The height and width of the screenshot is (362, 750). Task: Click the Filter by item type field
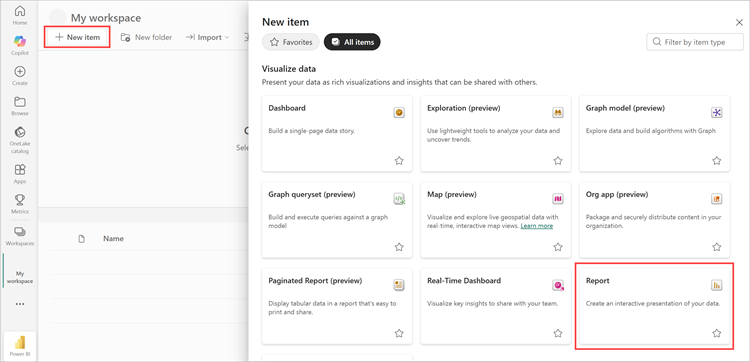tap(695, 42)
